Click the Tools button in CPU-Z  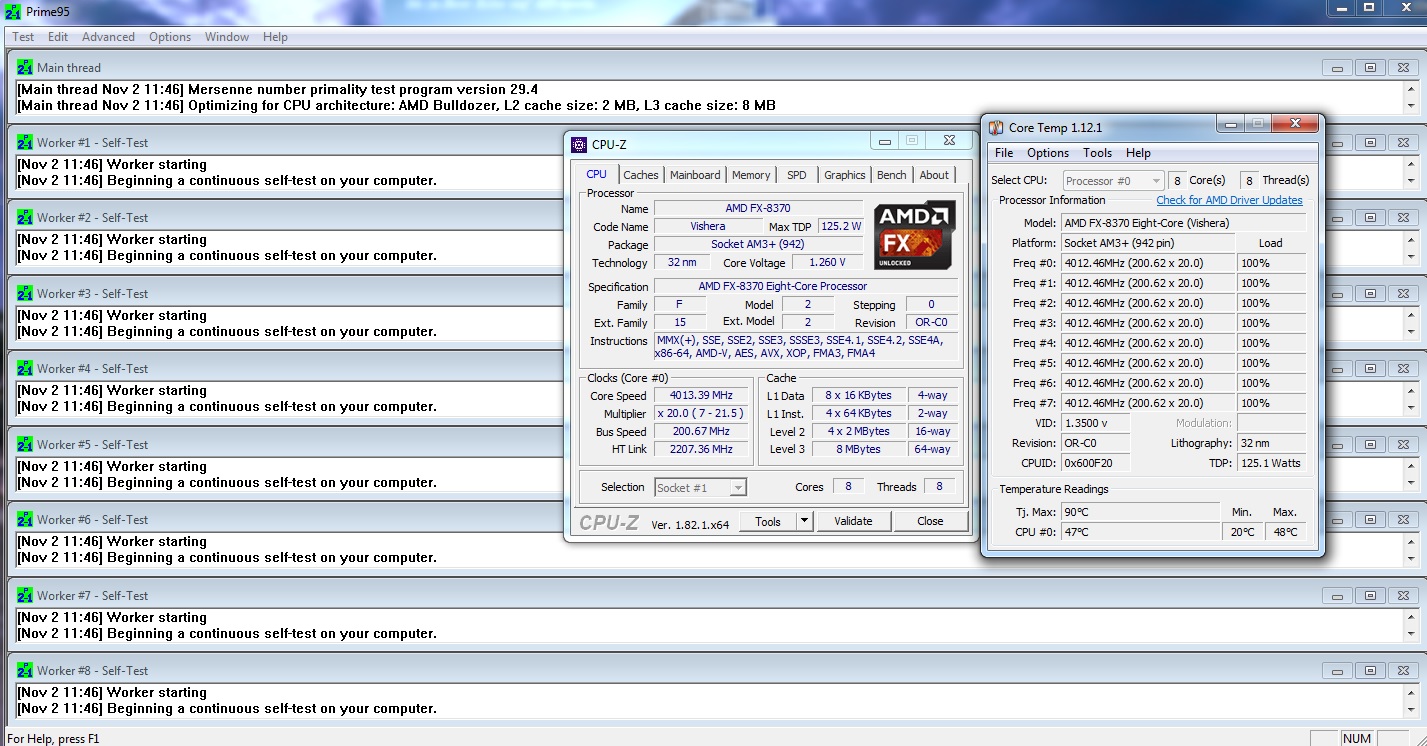(x=768, y=521)
